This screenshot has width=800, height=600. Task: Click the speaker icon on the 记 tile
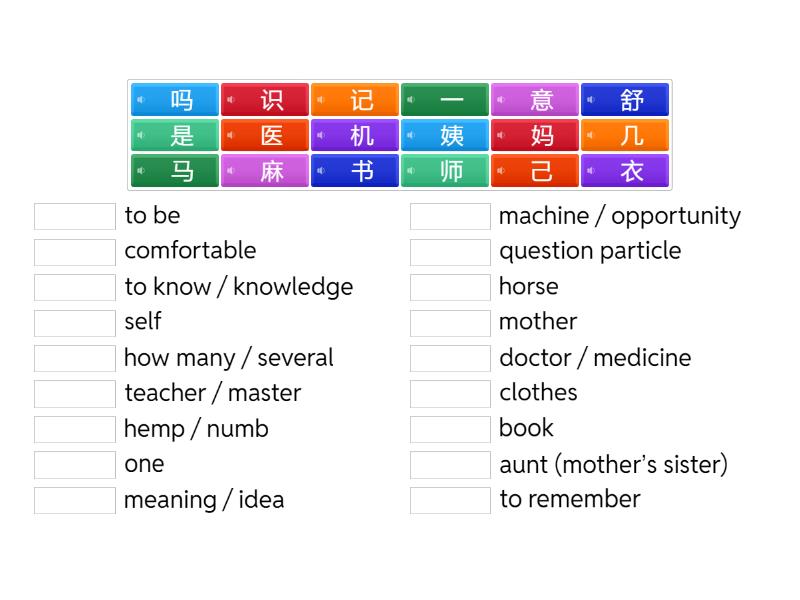pyautogui.click(x=321, y=100)
